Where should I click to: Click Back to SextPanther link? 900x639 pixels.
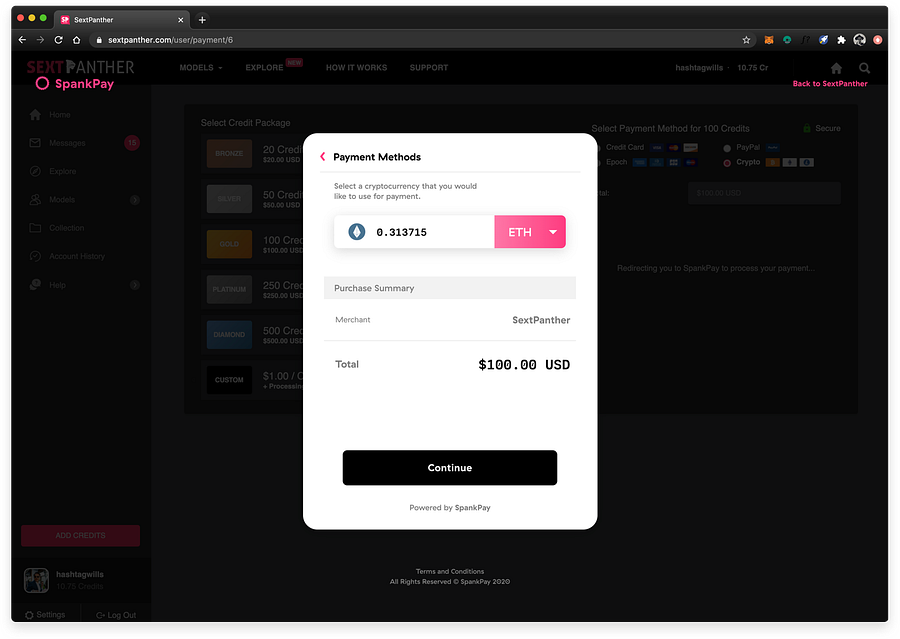click(829, 84)
